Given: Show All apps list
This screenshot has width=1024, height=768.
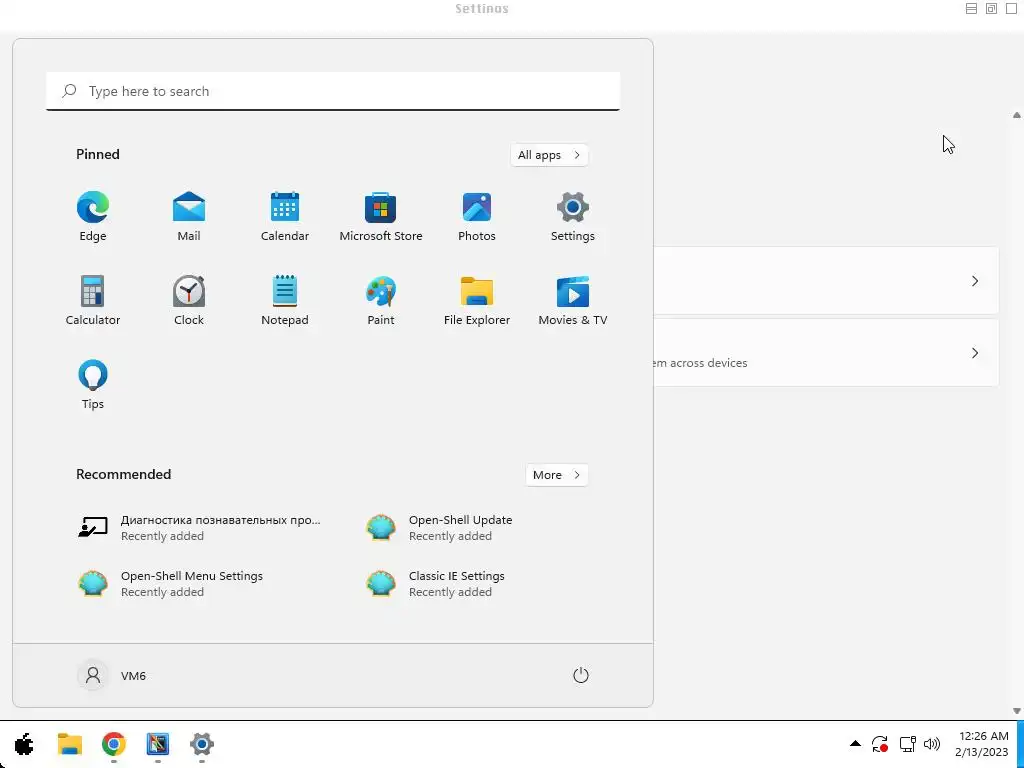Looking at the screenshot, I should [549, 155].
